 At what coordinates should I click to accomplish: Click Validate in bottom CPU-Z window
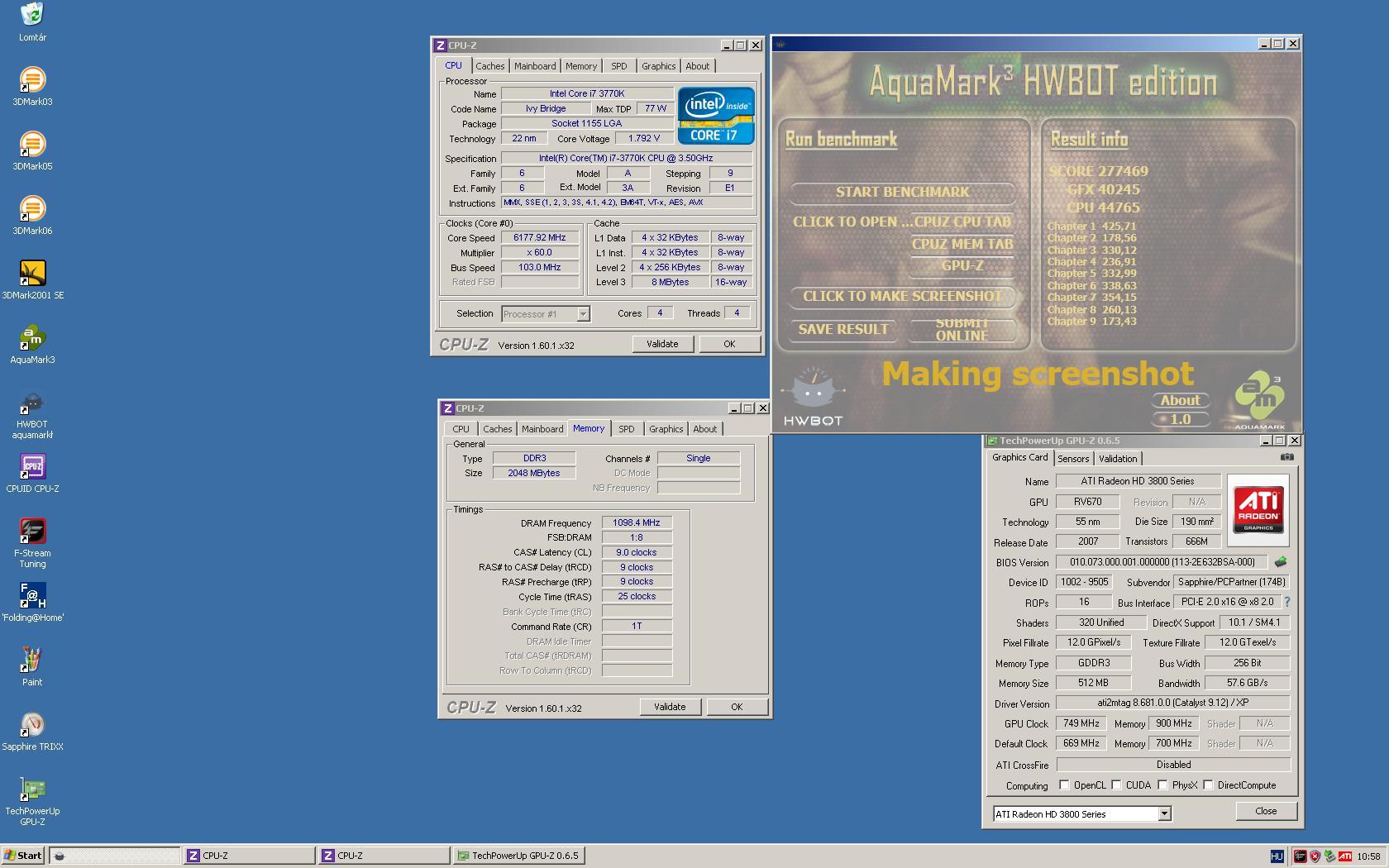tap(670, 707)
